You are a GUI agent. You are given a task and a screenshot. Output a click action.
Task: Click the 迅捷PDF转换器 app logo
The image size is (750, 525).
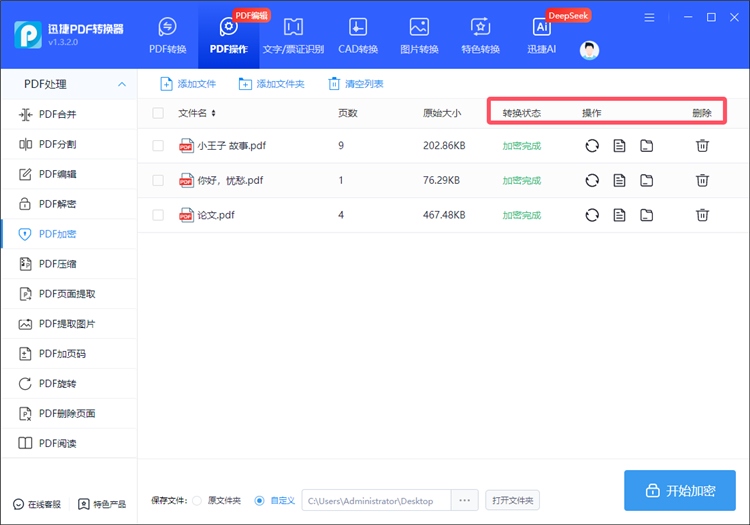(x=28, y=34)
